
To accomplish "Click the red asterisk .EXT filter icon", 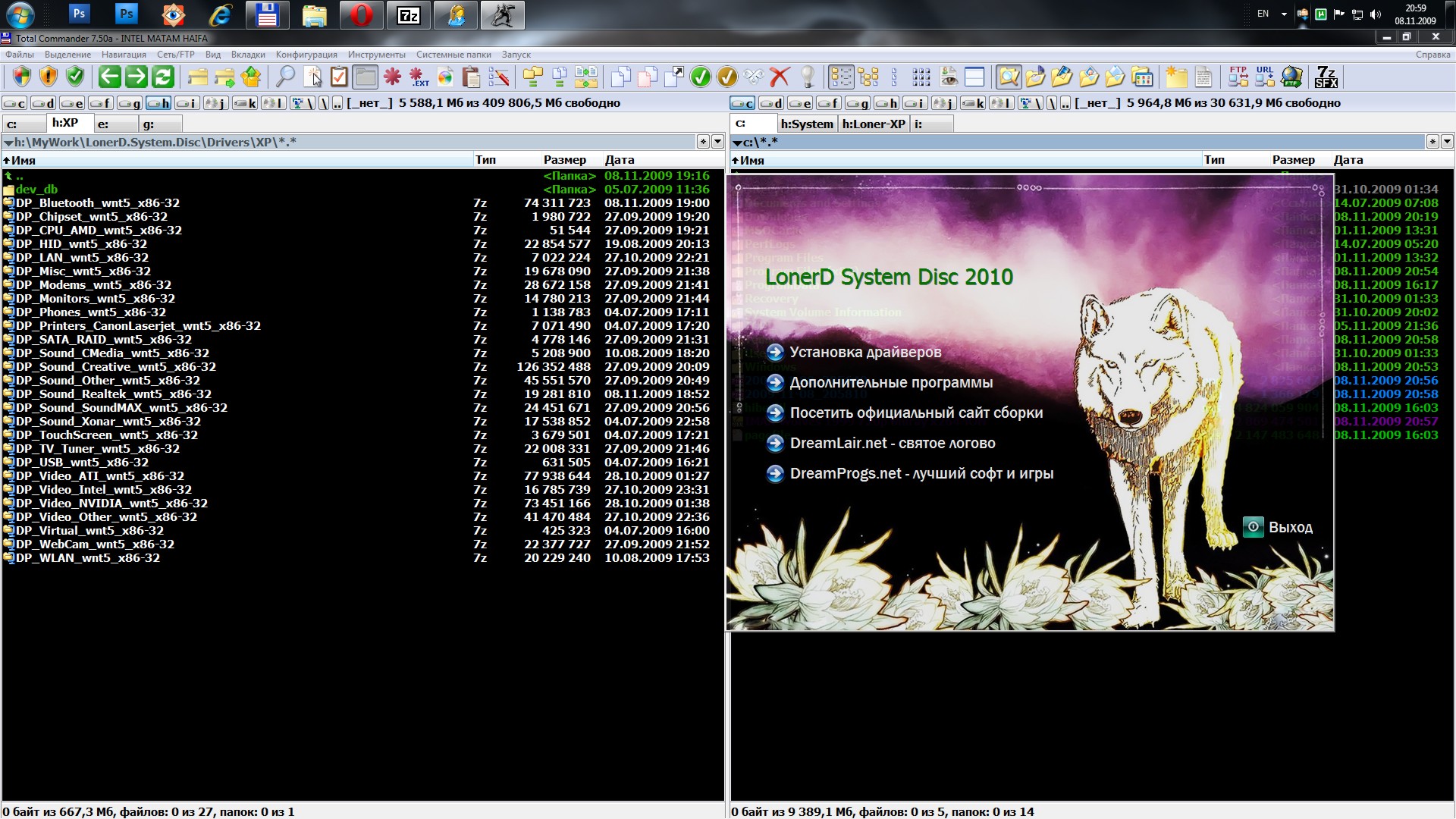I will pyautogui.click(x=419, y=77).
